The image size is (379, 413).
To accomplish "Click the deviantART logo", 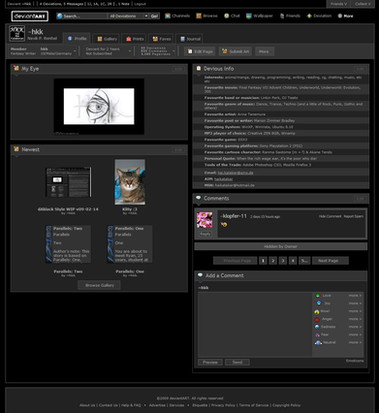I will pos(30,16).
